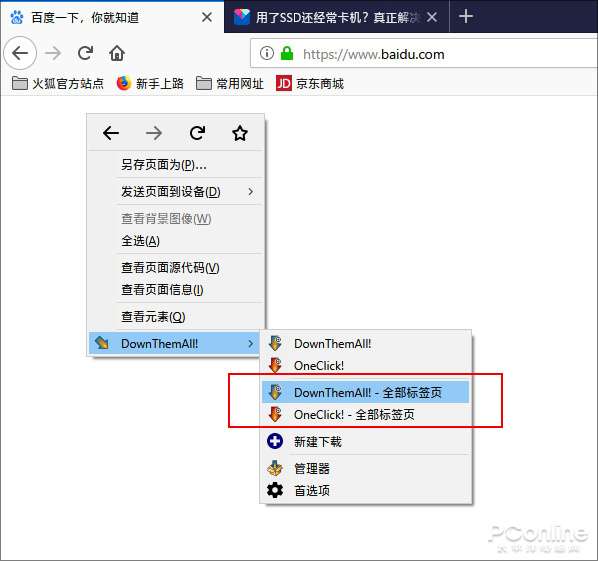Click the browser forward arrow button
The height and width of the screenshot is (561, 598).
pos(53,53)
